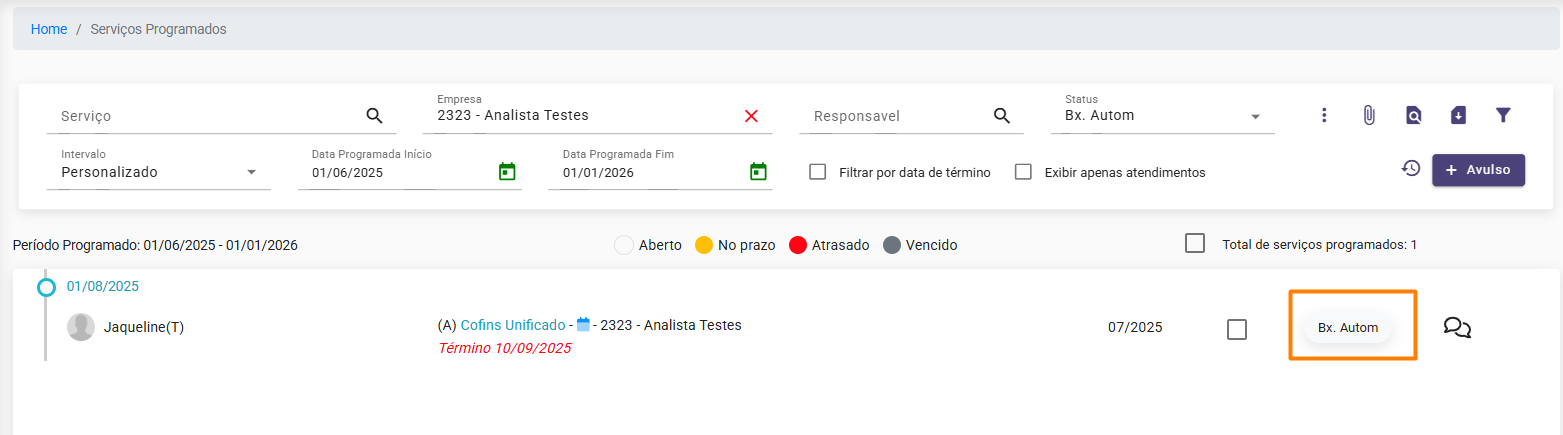1563x435 pixels.
Task: Click the filter funnel icon
Action: 1502,116
